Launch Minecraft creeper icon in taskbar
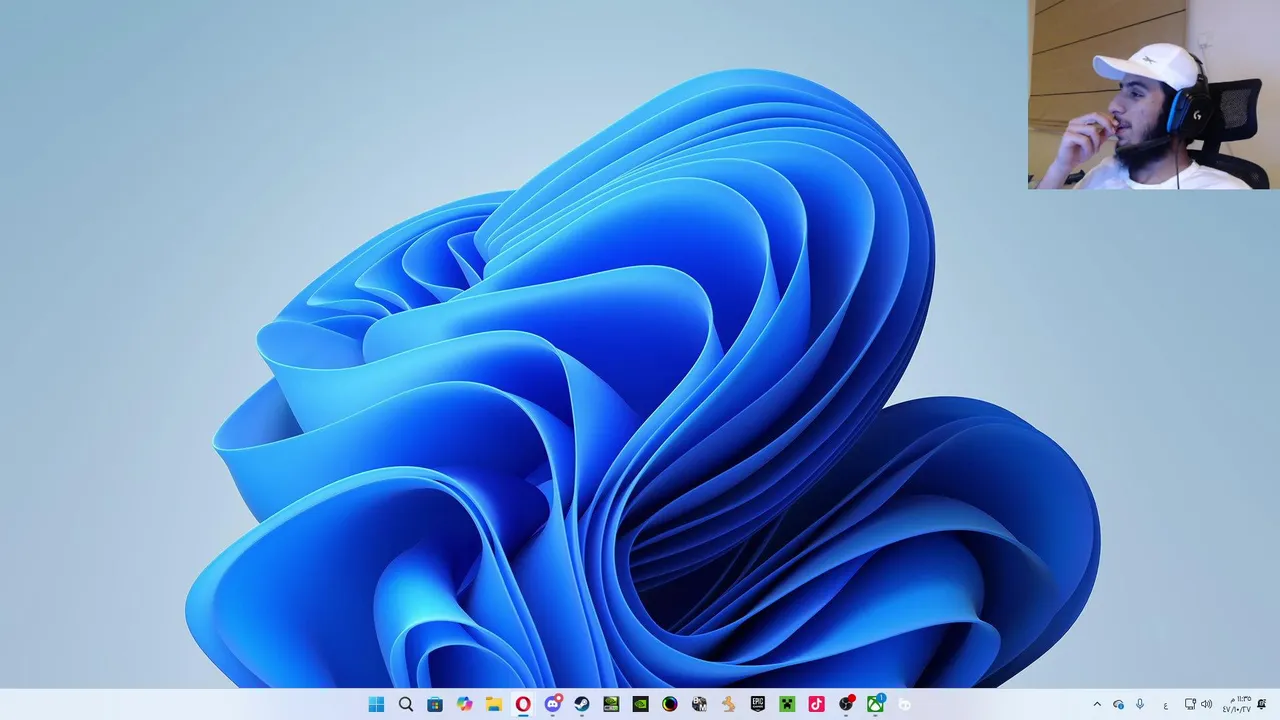1280x720 pixels. click(787, 704)
